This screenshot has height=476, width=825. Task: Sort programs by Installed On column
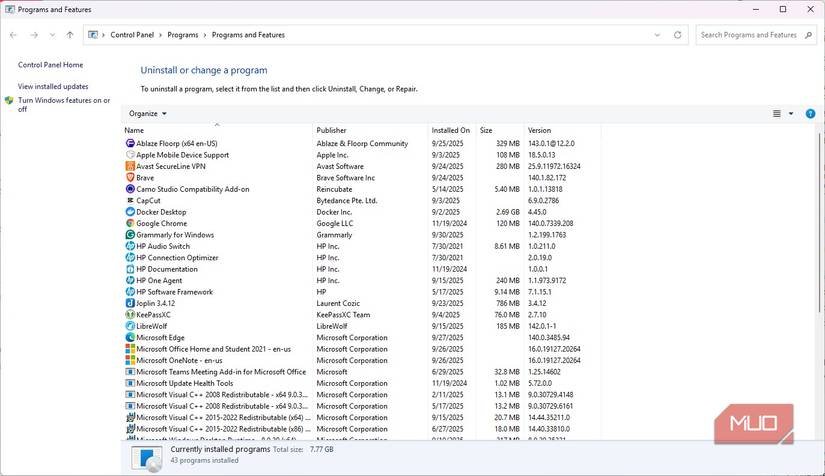tap(450, 131)
